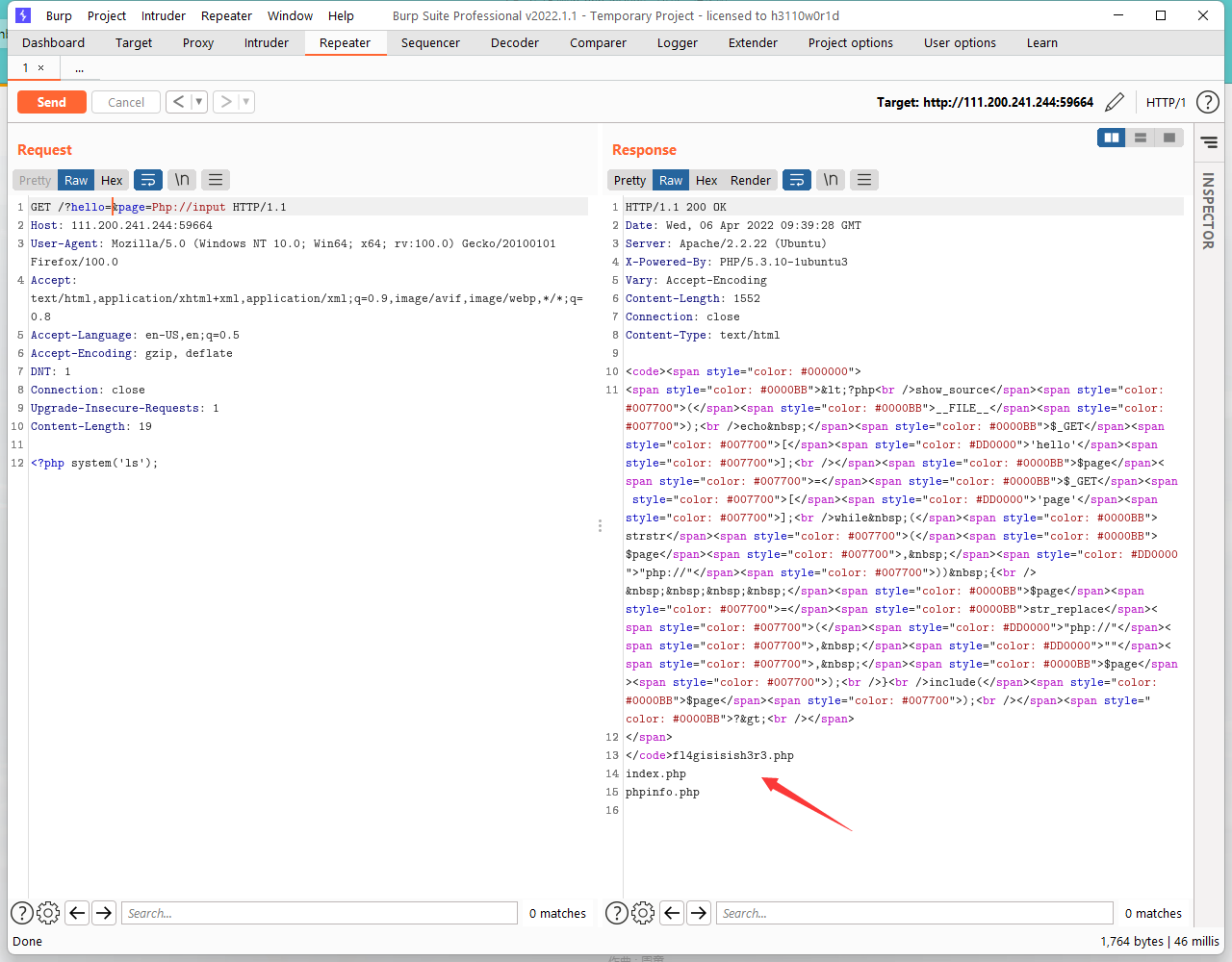Switch to Decoder tab

coord(515,42)
